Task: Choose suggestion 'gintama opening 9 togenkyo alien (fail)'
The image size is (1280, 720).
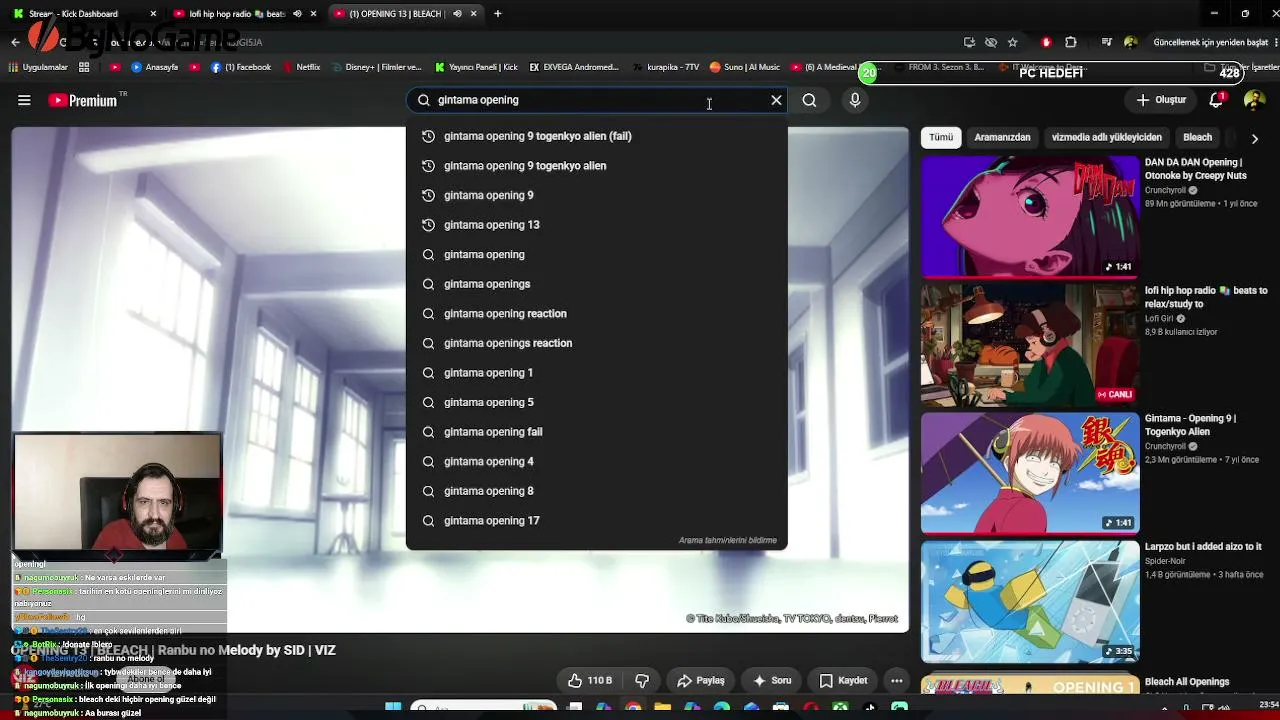Action: pyautogui.click(x=597, y=136)
